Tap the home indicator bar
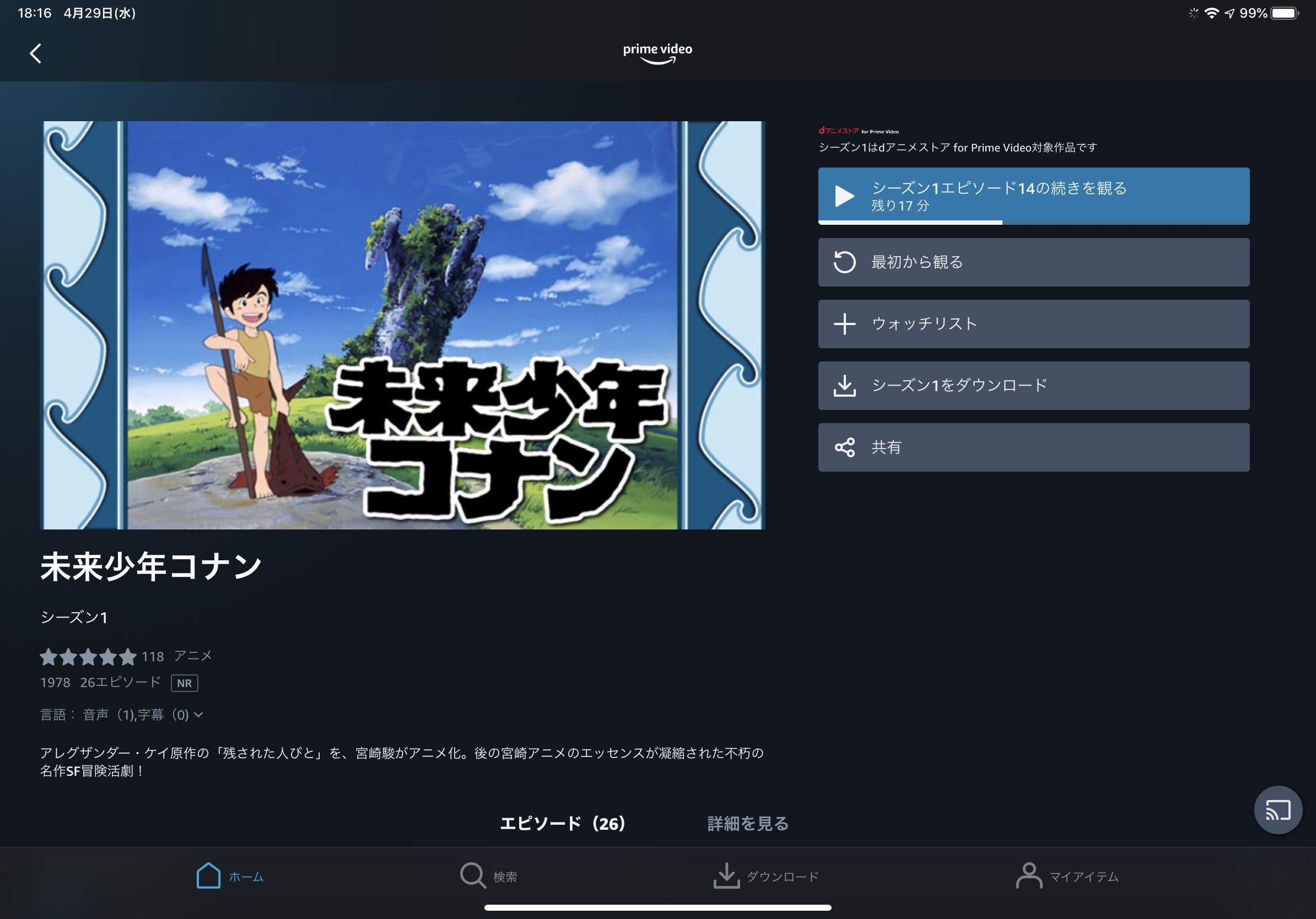 coord(657,907)
